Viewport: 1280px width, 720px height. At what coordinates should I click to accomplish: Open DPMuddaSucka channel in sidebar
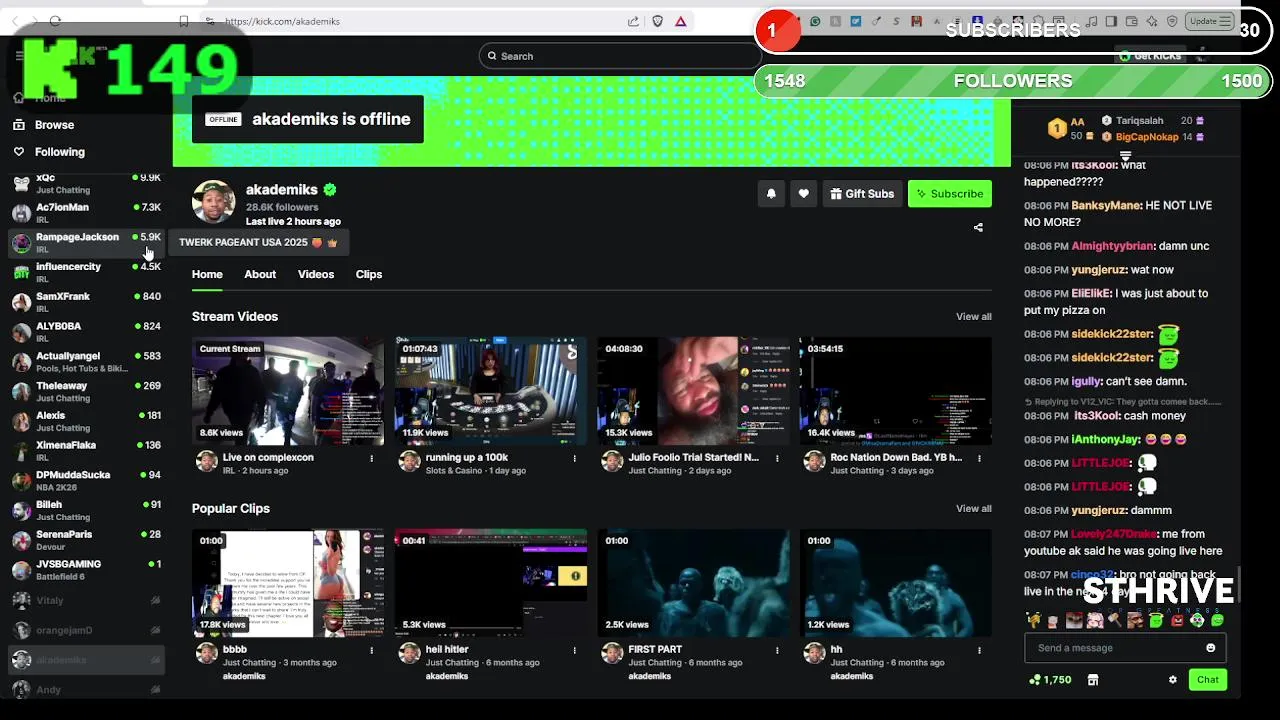point(86,481)
